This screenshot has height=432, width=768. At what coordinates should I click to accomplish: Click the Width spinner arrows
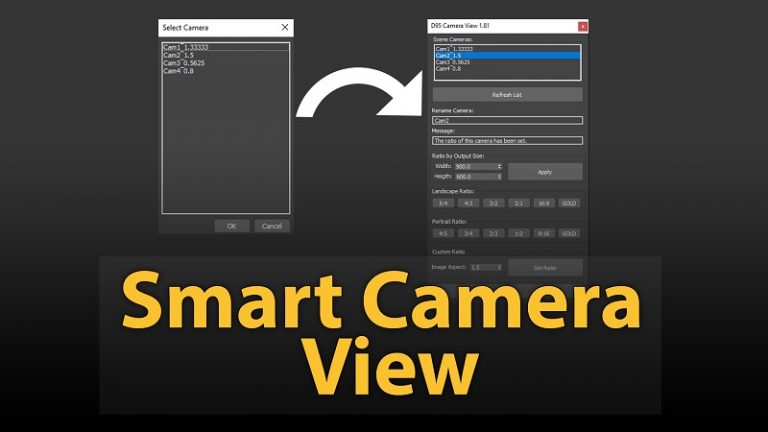499,166
